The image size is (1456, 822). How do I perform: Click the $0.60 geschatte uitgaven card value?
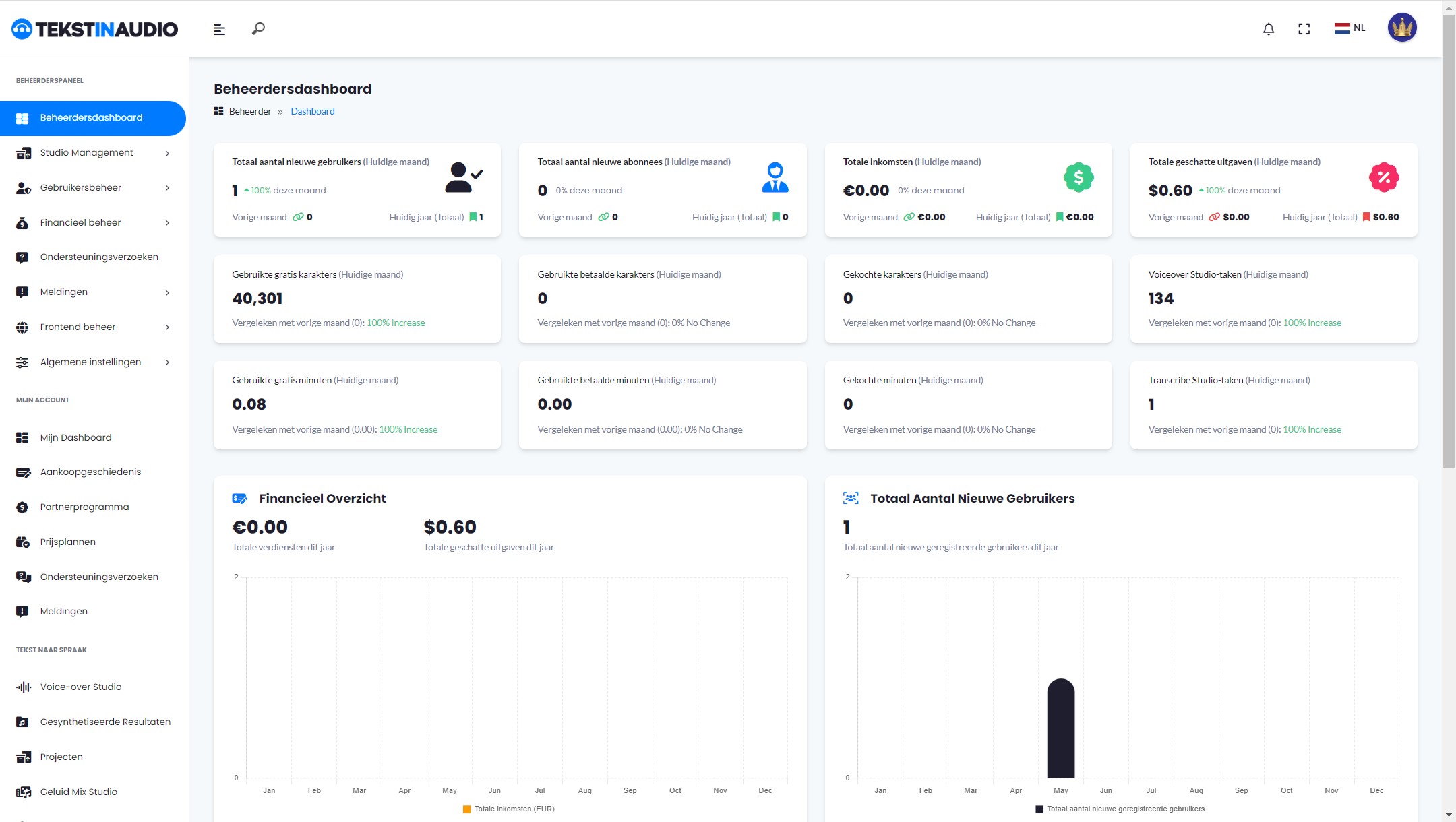1170,191
